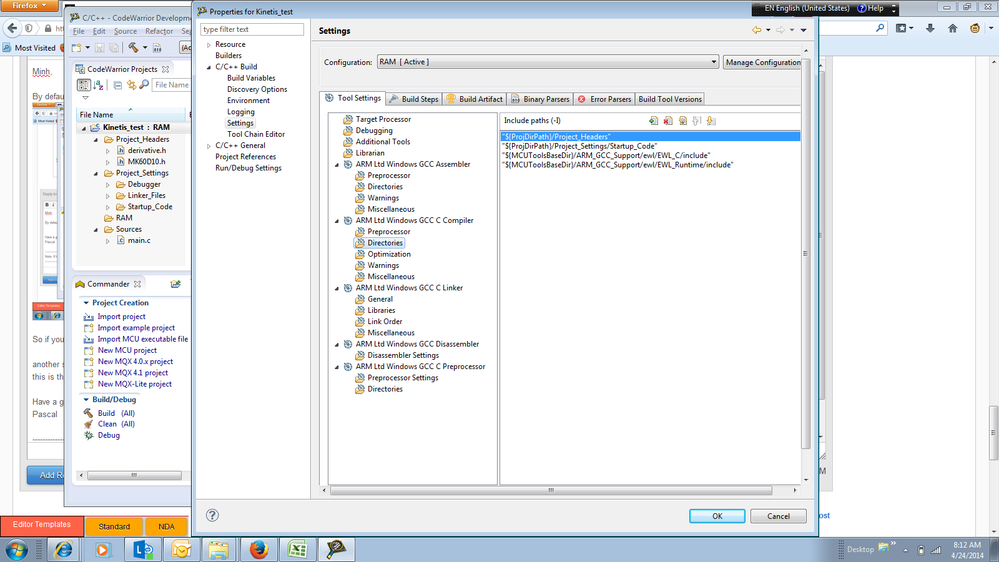
Task: Open the Refactor menu in CodeWarrior
Action: [159, 31]
